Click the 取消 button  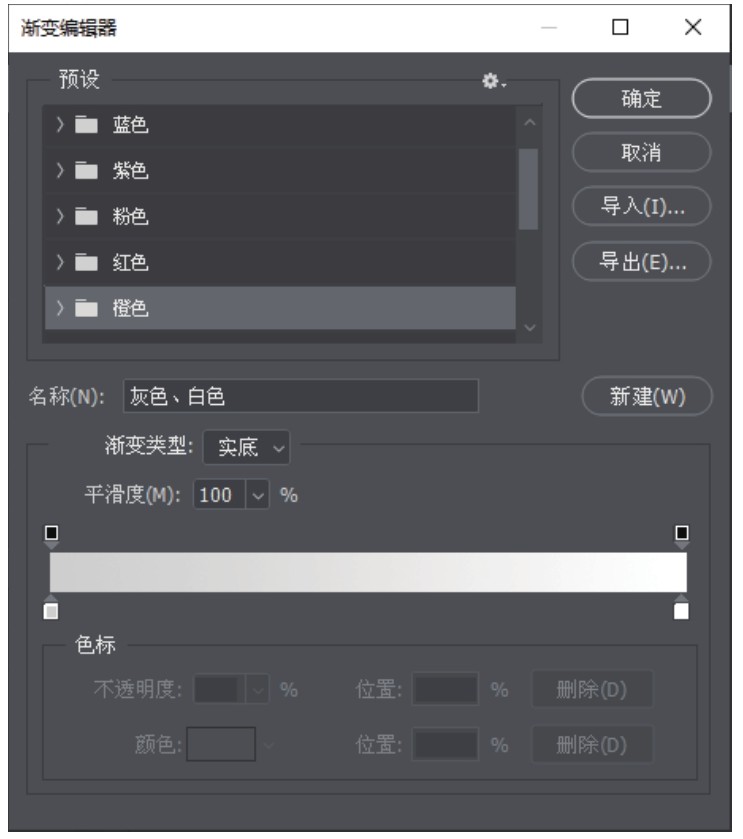pyautogui.click(x=641, y=152)
